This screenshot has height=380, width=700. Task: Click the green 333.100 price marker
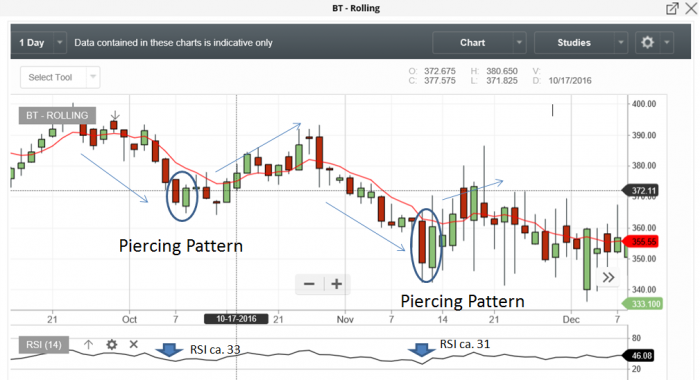[643, 304]
